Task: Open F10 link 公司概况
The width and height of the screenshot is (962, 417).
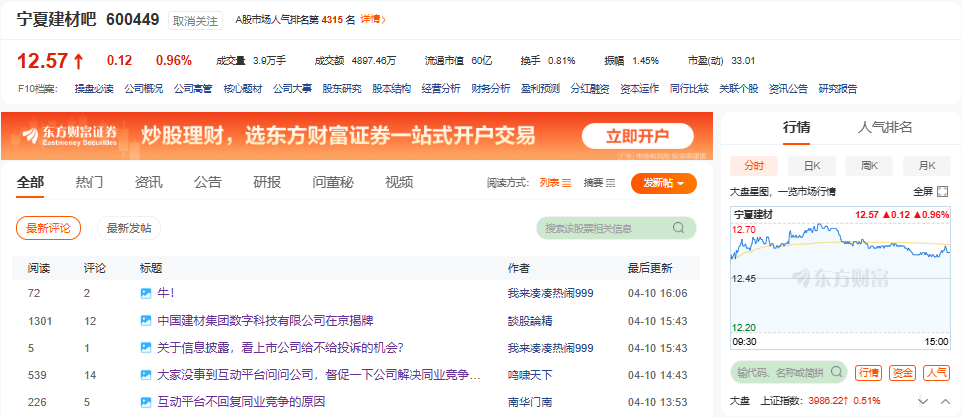Action: (144, 89)
